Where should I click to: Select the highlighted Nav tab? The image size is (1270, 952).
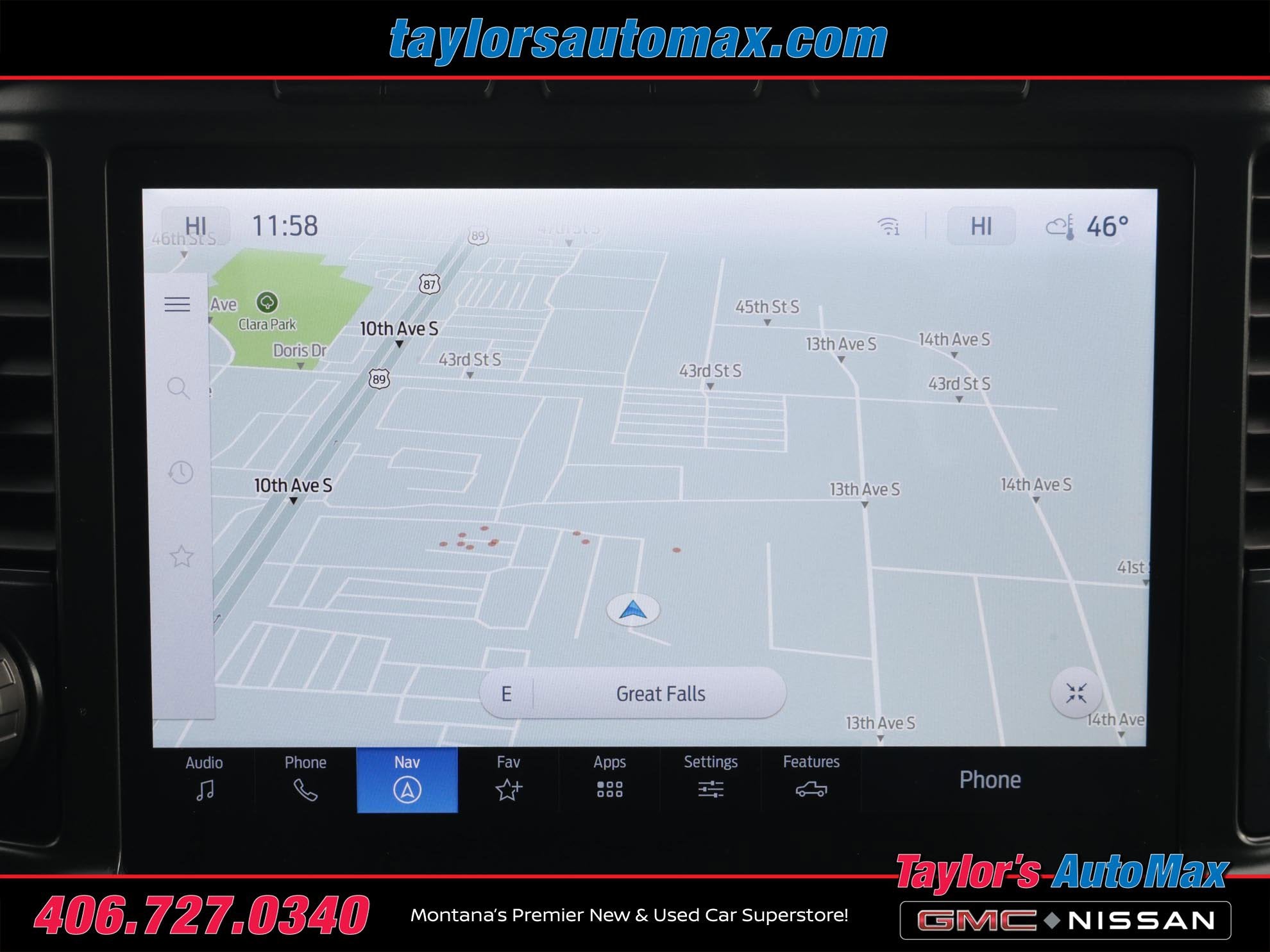(x=407, y=779)
